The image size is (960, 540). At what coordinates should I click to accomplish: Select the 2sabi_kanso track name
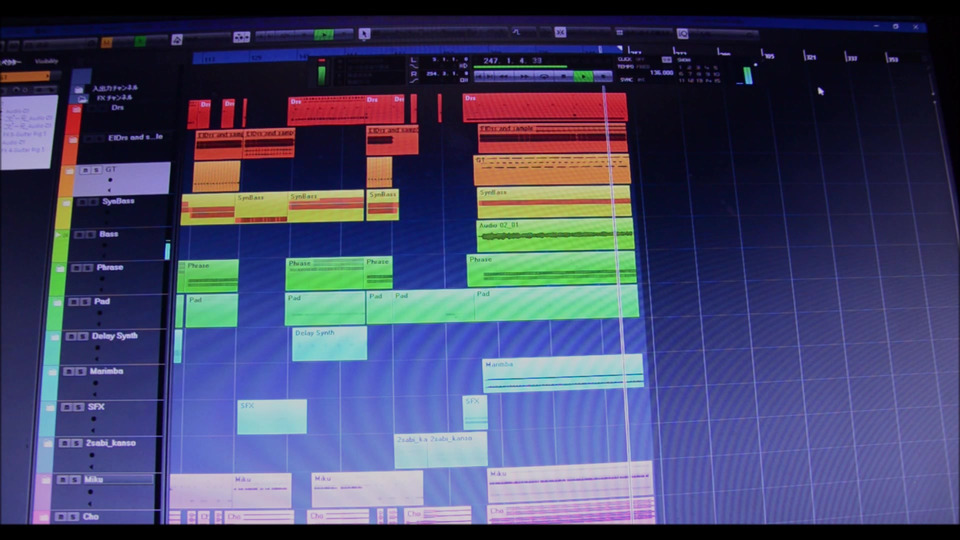111,443
